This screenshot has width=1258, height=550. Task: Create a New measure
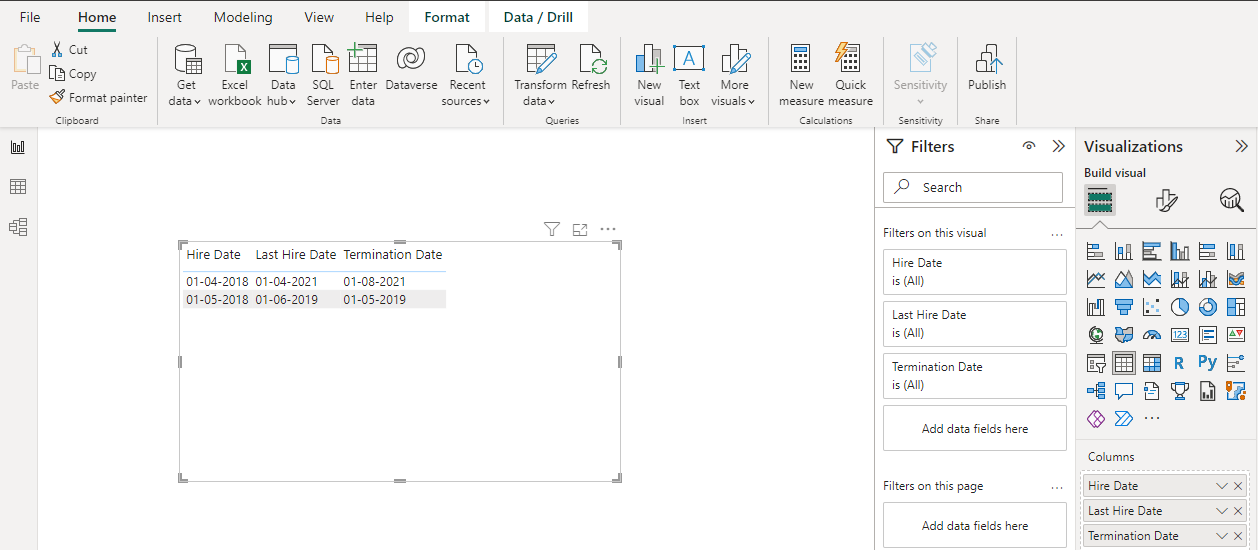click(801, 75)
